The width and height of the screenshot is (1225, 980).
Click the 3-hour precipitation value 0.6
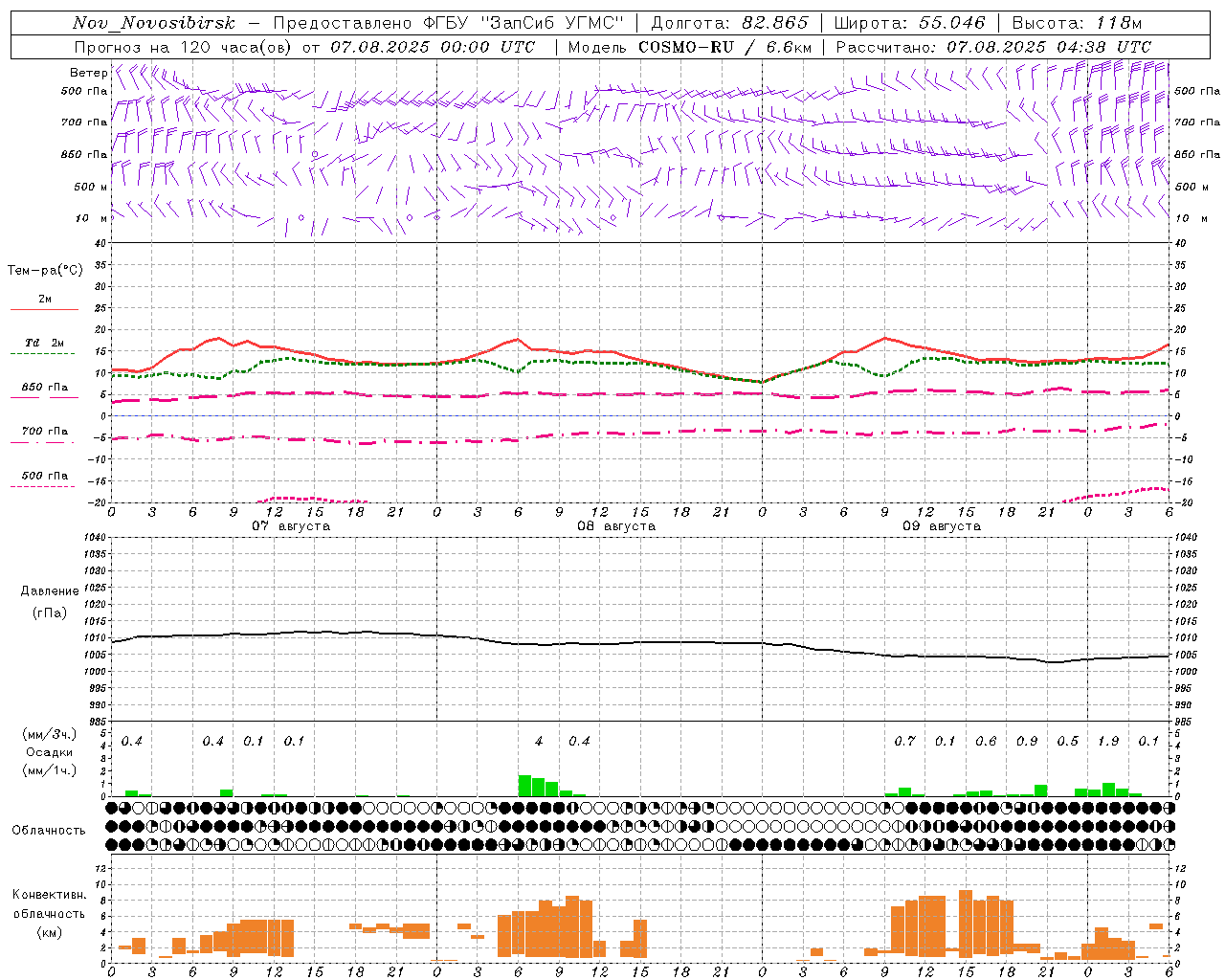pyautogui.click(x=986, y=742)
